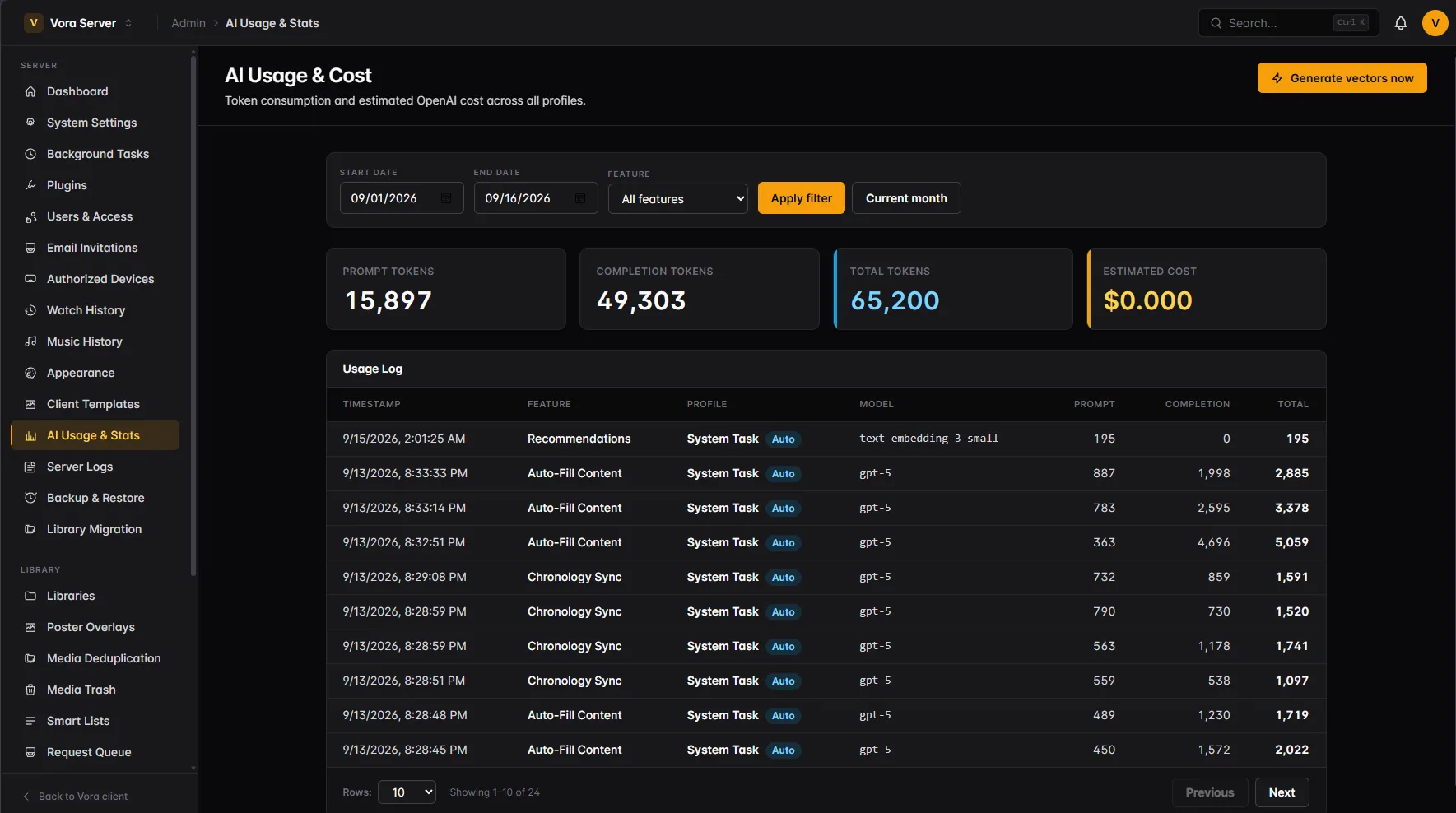
Task: Click the System Settings gear icon
Action: click(x=30, y=123)
